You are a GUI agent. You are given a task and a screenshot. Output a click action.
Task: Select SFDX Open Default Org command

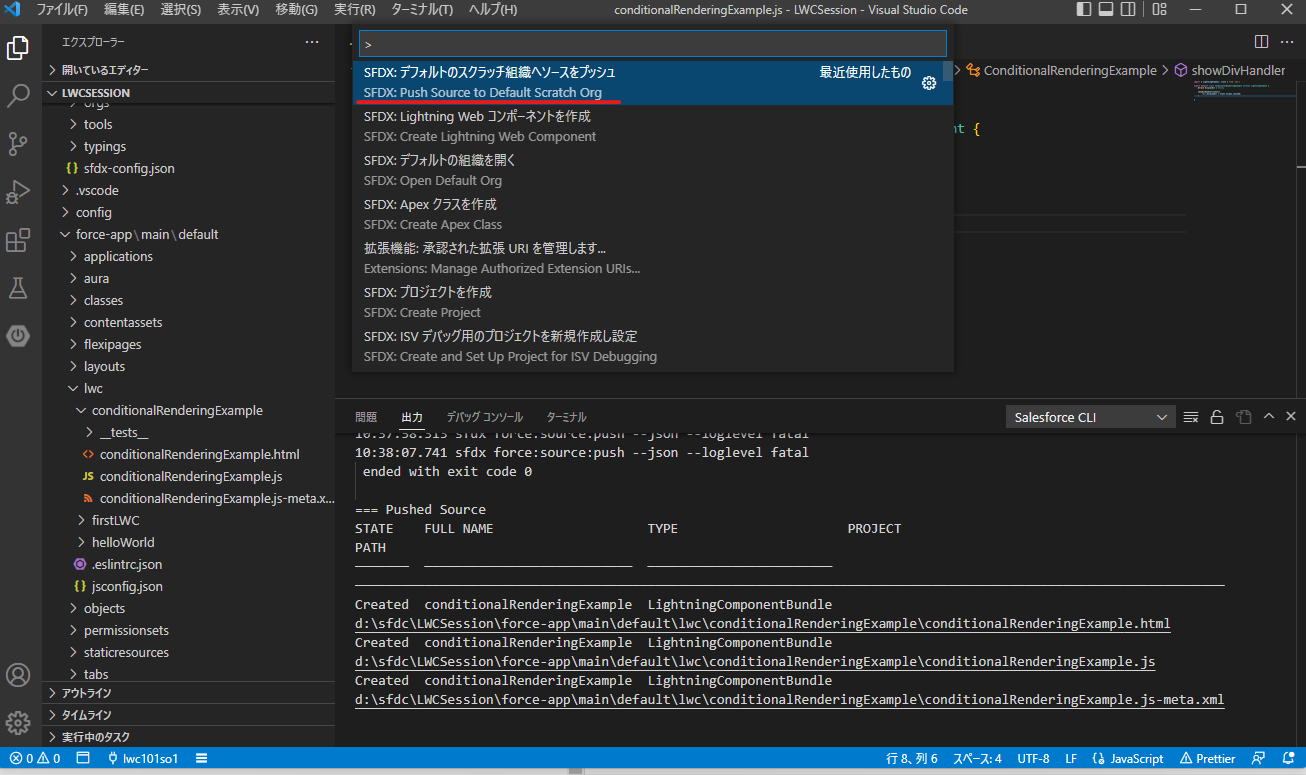click(653, 171)
